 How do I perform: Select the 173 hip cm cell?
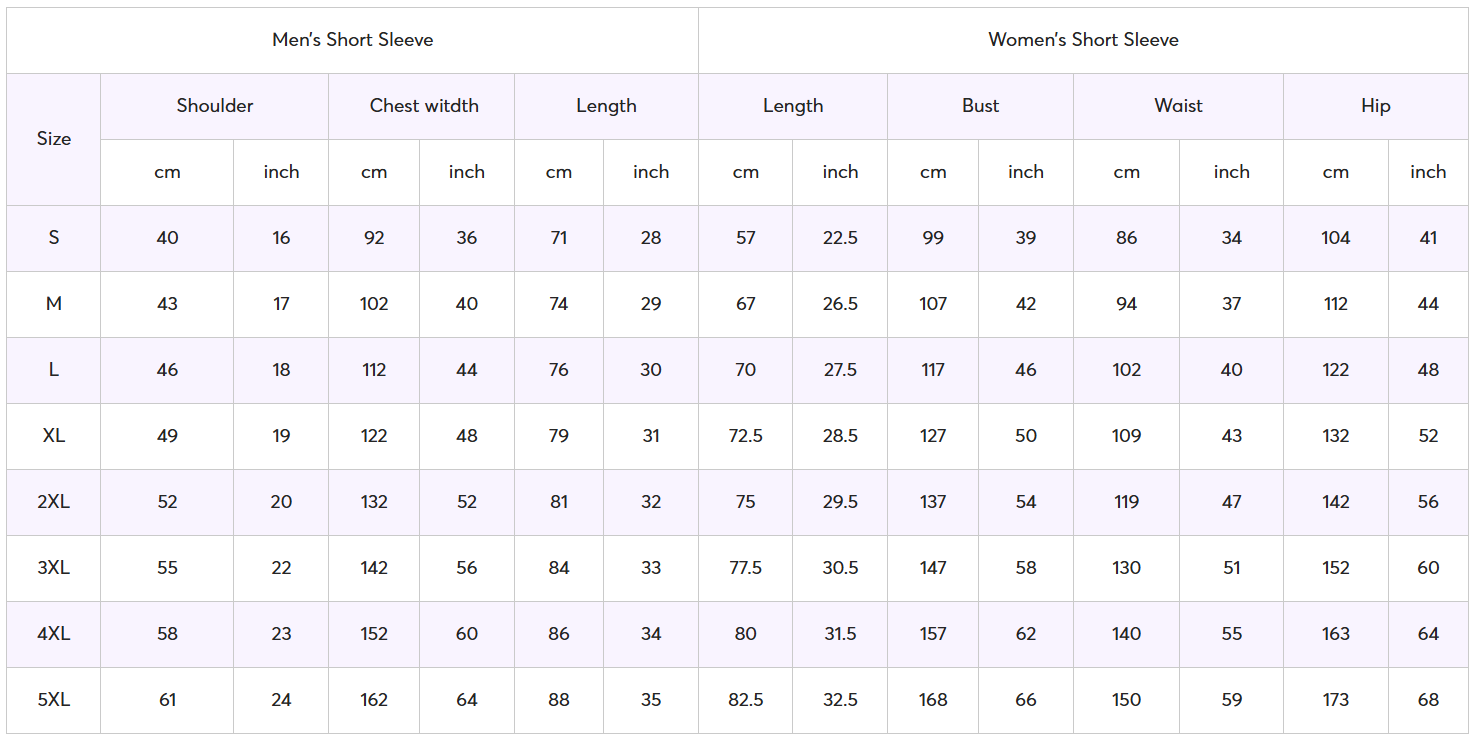[1336, 700]
